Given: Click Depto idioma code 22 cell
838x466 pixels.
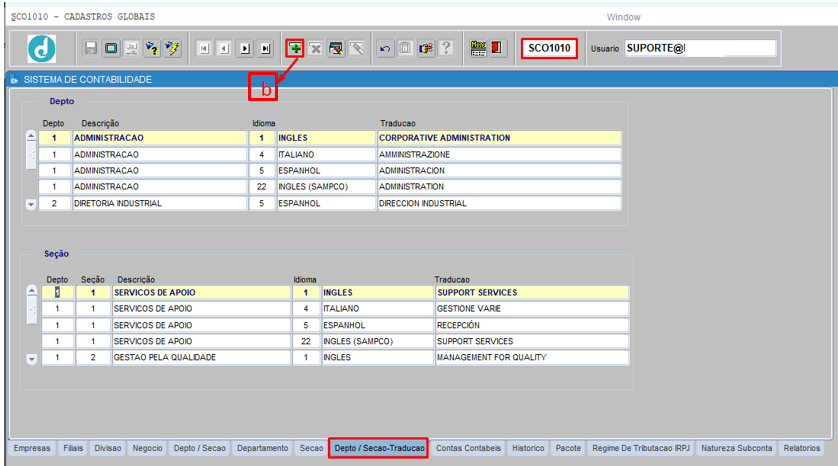Looking at the screenshot, I should tap(261, 187).
